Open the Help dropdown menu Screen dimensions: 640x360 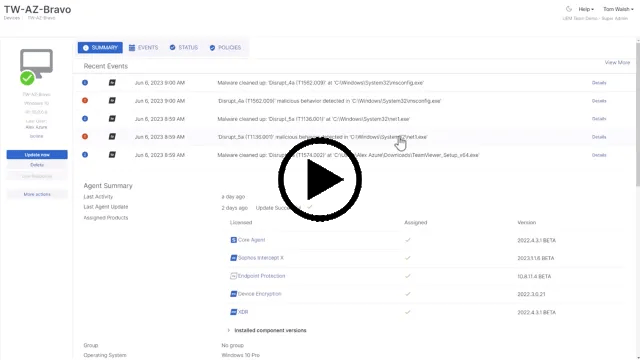[x=586, y=9]
